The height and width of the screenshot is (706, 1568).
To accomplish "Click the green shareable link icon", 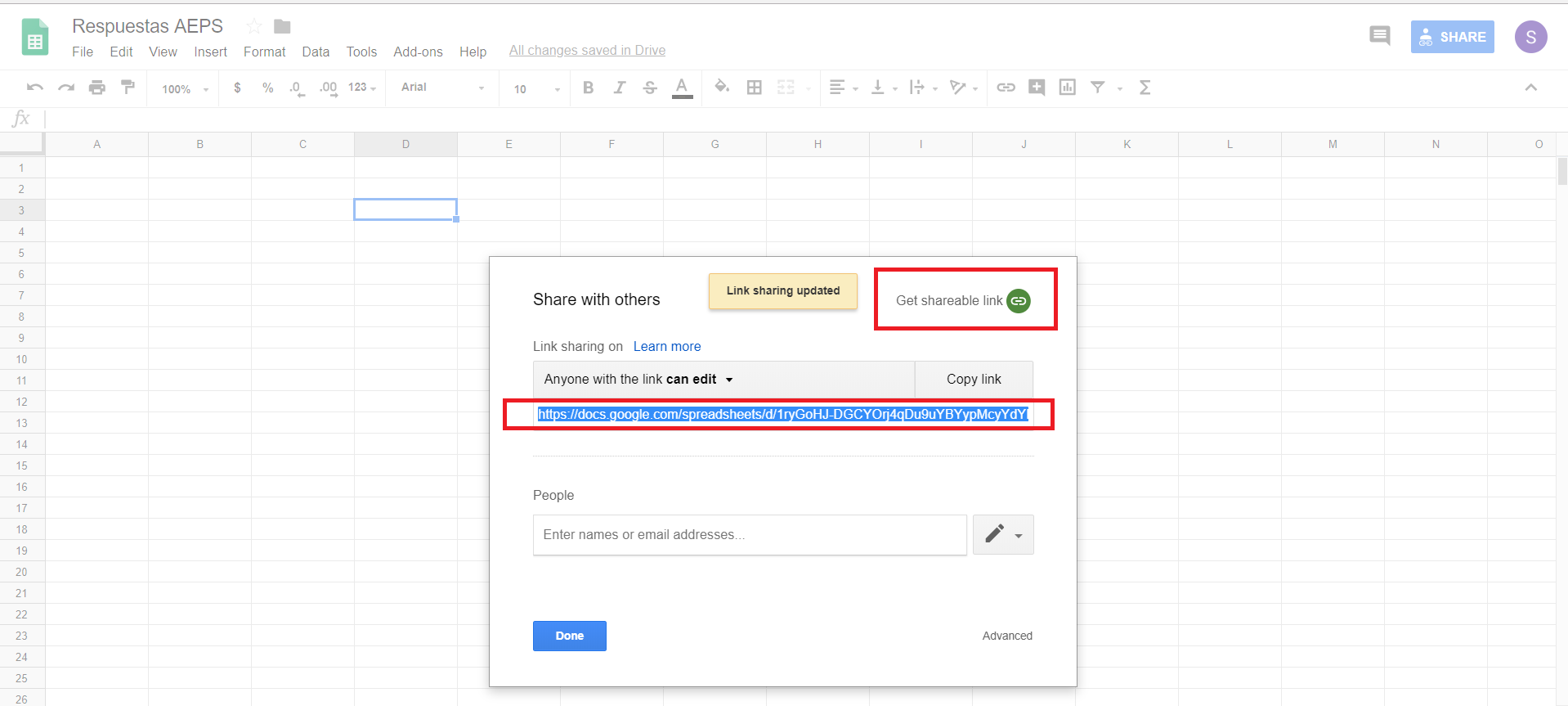I will pos(1019,301).
